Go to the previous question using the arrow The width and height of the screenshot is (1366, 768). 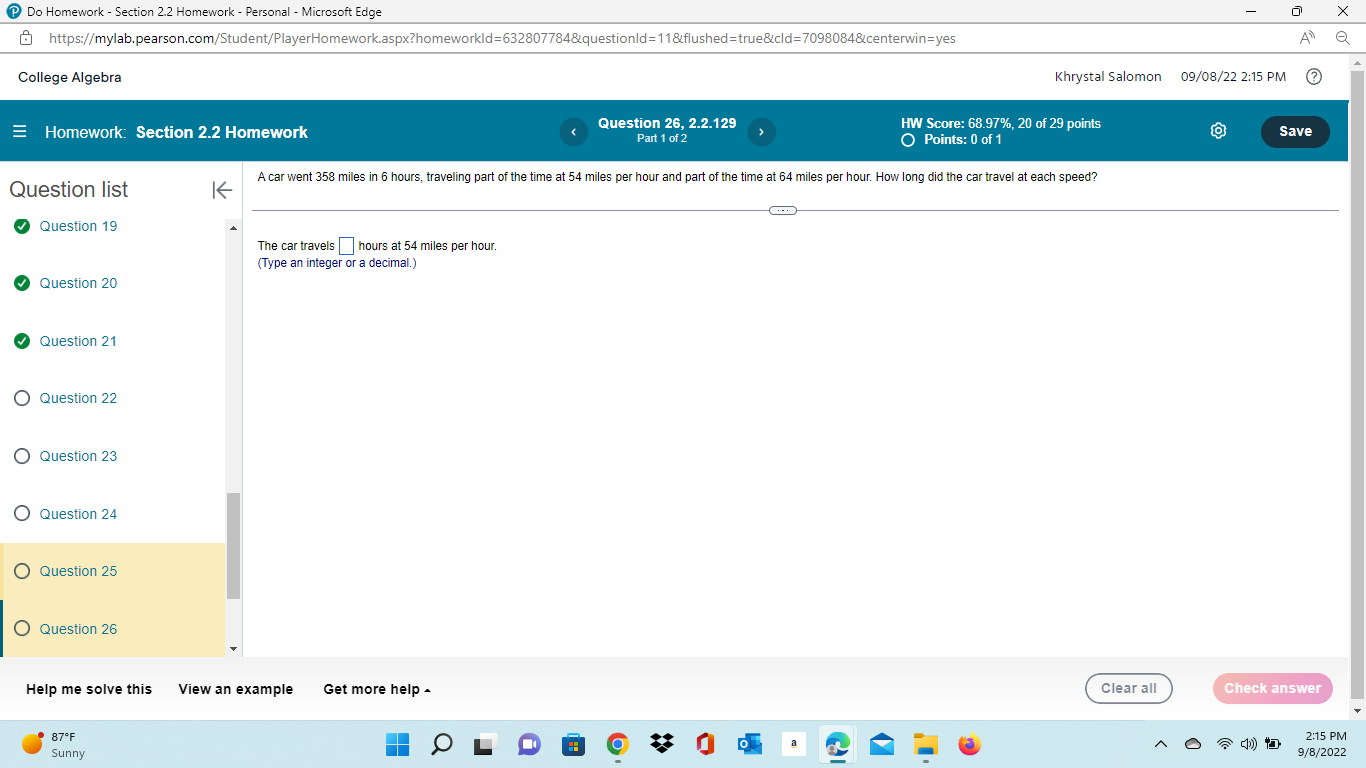click(573, 131)
